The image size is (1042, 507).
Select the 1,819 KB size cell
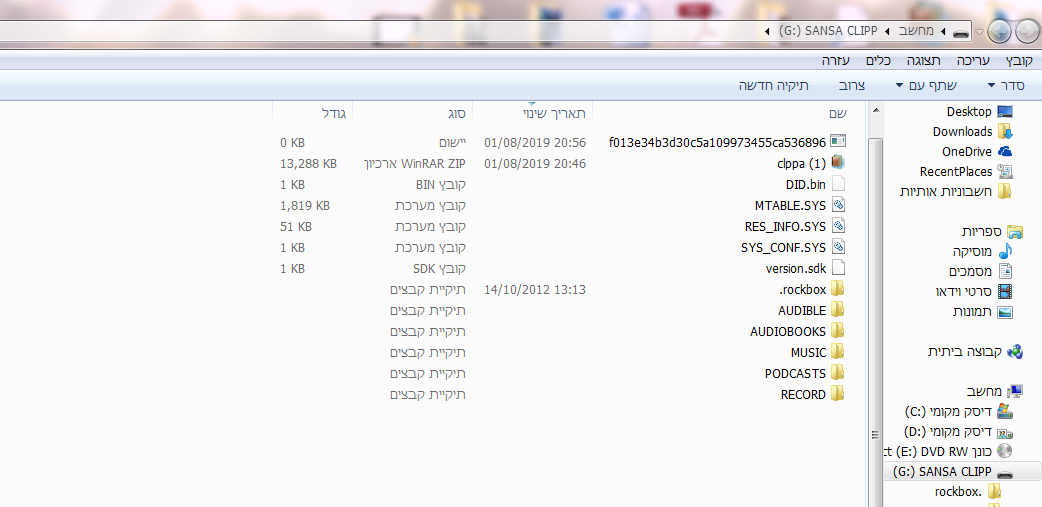[306, 206]
